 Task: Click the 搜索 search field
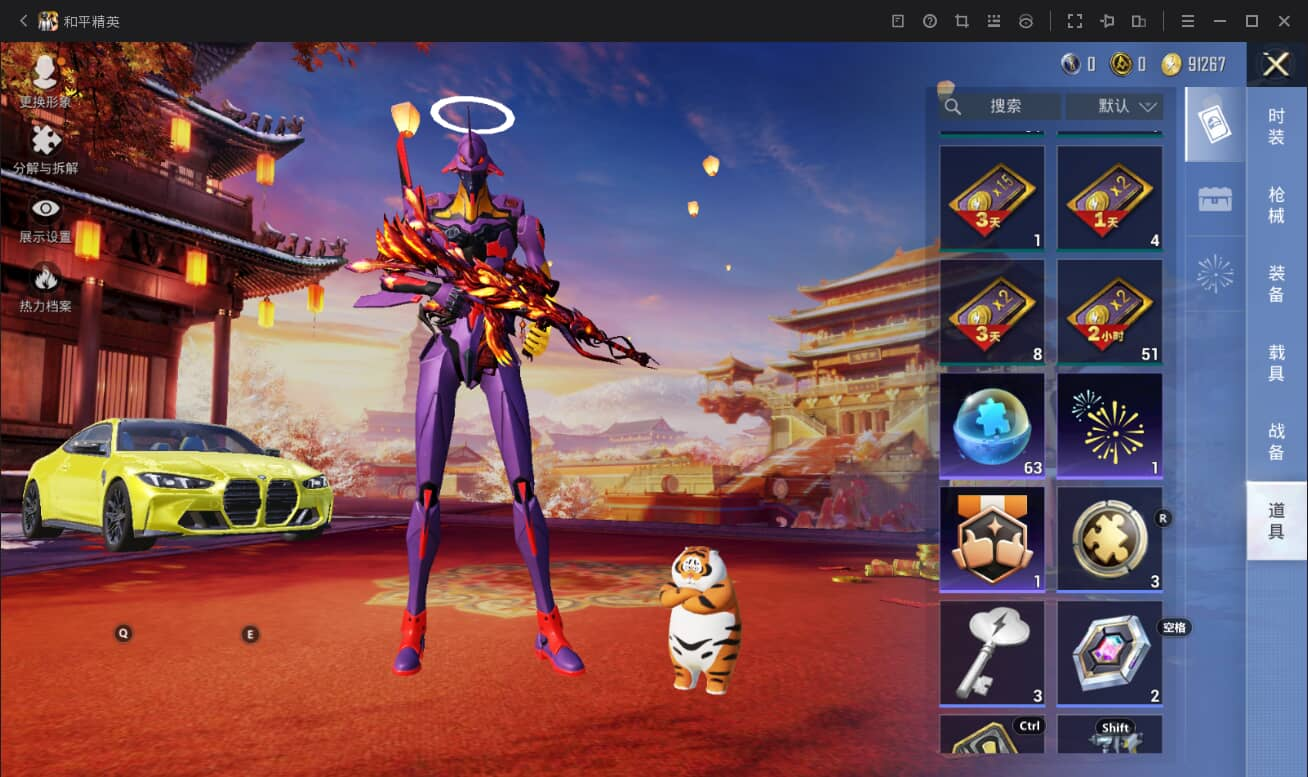pyautogui.click(x=1000, y=106)
